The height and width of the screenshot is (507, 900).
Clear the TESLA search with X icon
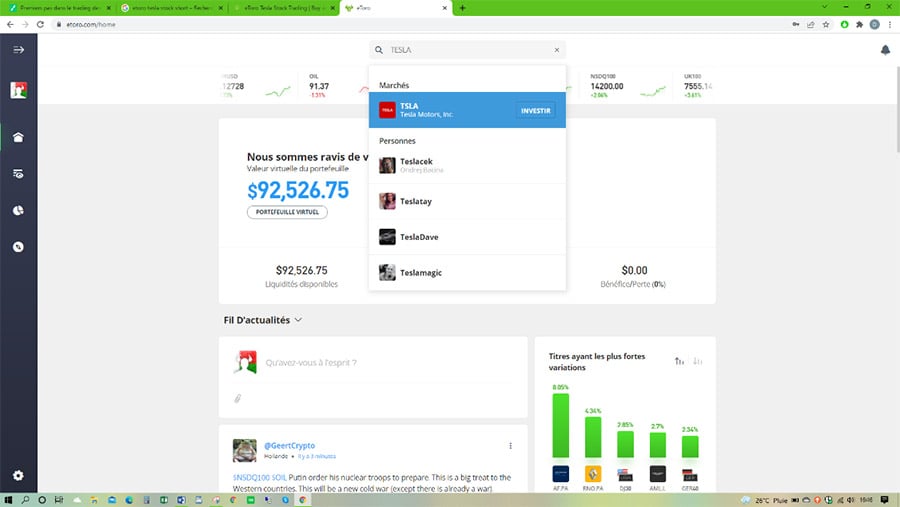point(557,50)
